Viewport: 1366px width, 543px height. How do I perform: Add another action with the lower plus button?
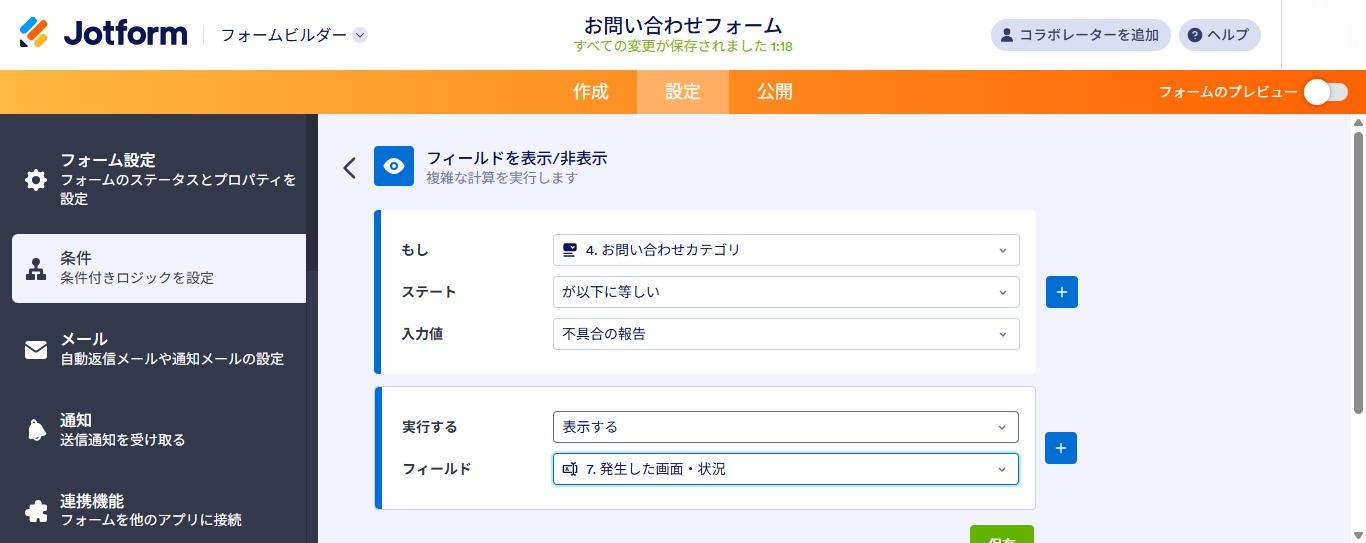coord(1061,448)
